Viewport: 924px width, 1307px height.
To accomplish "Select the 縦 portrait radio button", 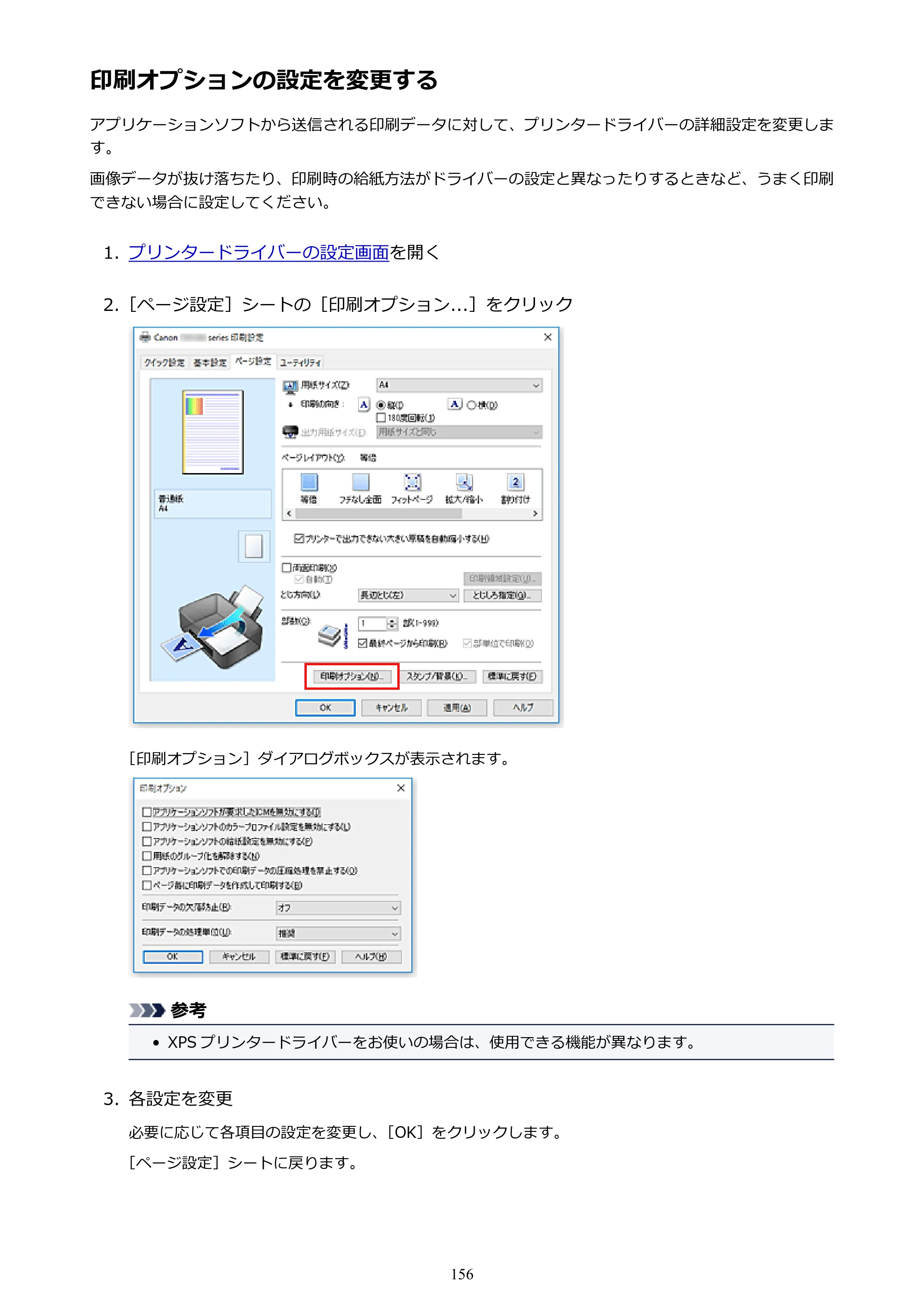I will coord(381,405).
